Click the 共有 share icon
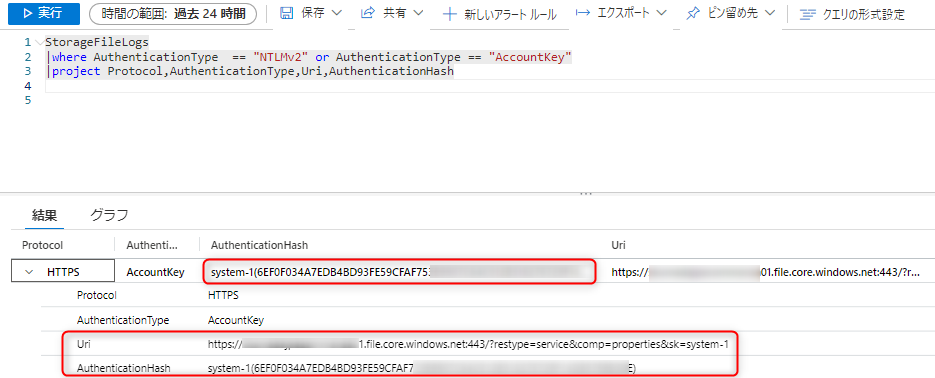This screenshot has height=378, width=935. coord(369,13)
